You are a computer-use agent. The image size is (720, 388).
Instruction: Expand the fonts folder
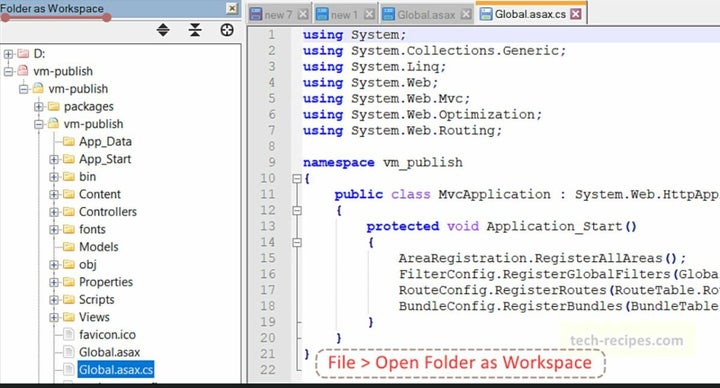pyautogui.click(x=54, y=230)
